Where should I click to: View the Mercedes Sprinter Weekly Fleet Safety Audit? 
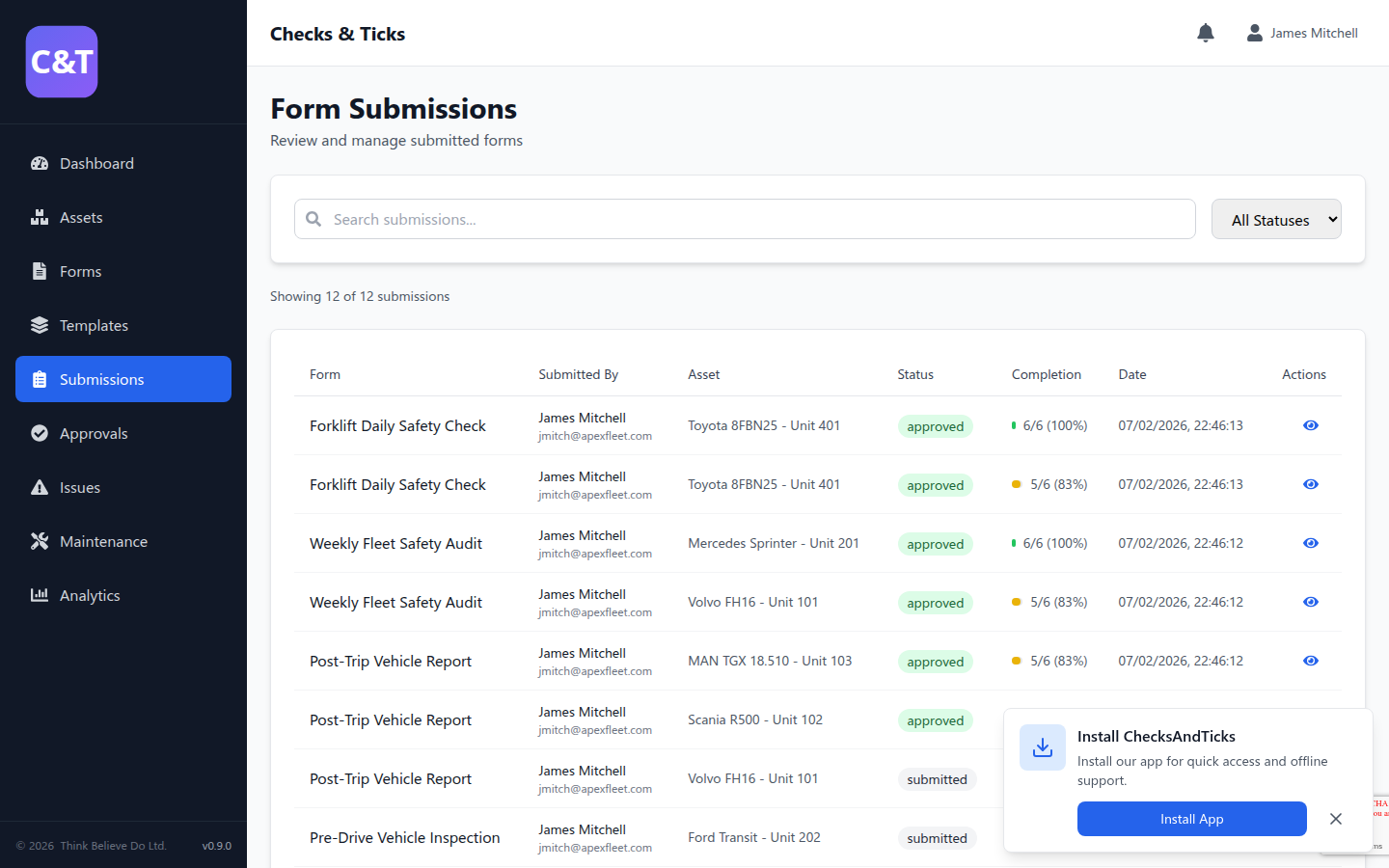1310,543
